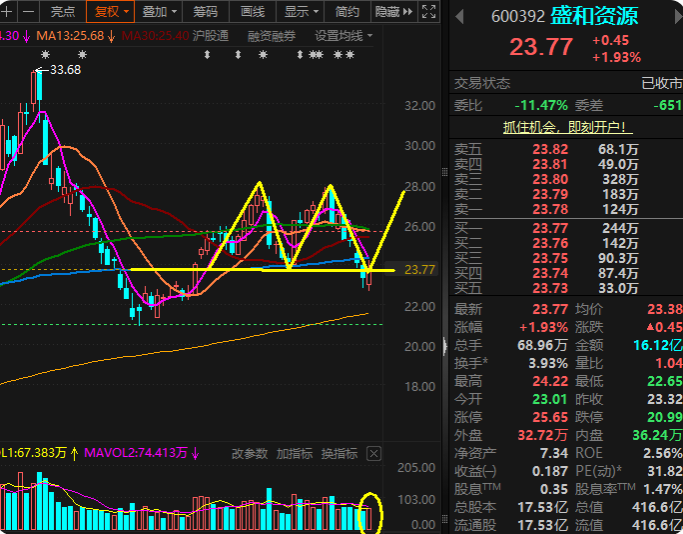Click 买一 bid price 23.77

click(550, 228)
